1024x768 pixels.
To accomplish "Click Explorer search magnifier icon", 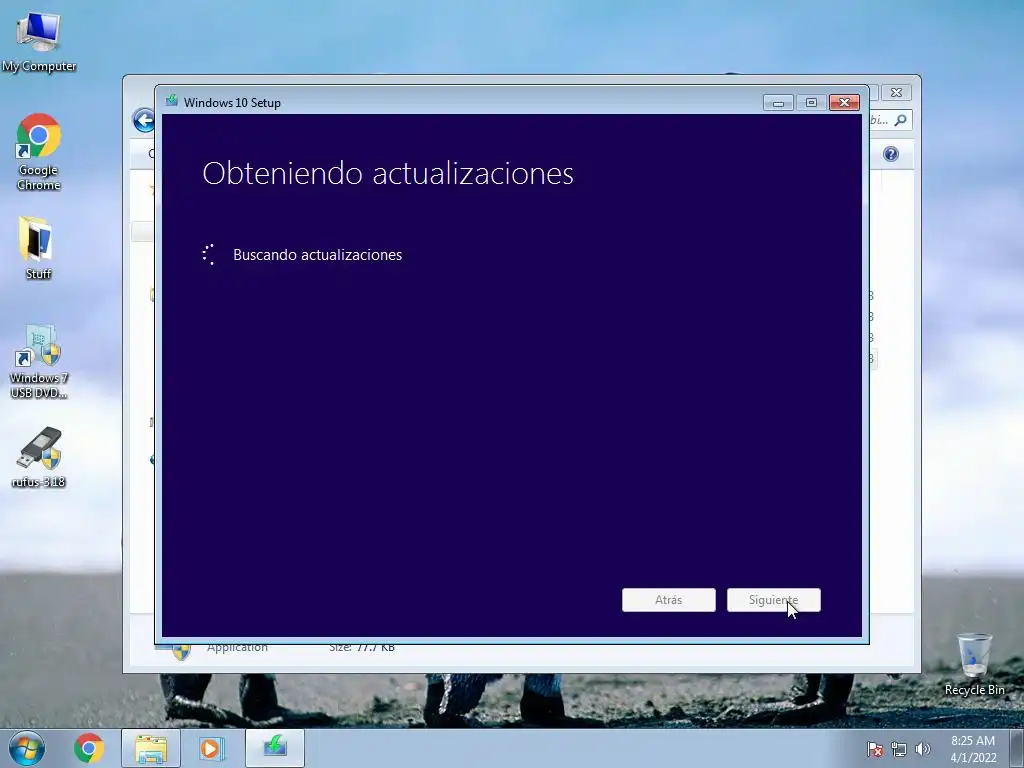I will pos(901,120).
